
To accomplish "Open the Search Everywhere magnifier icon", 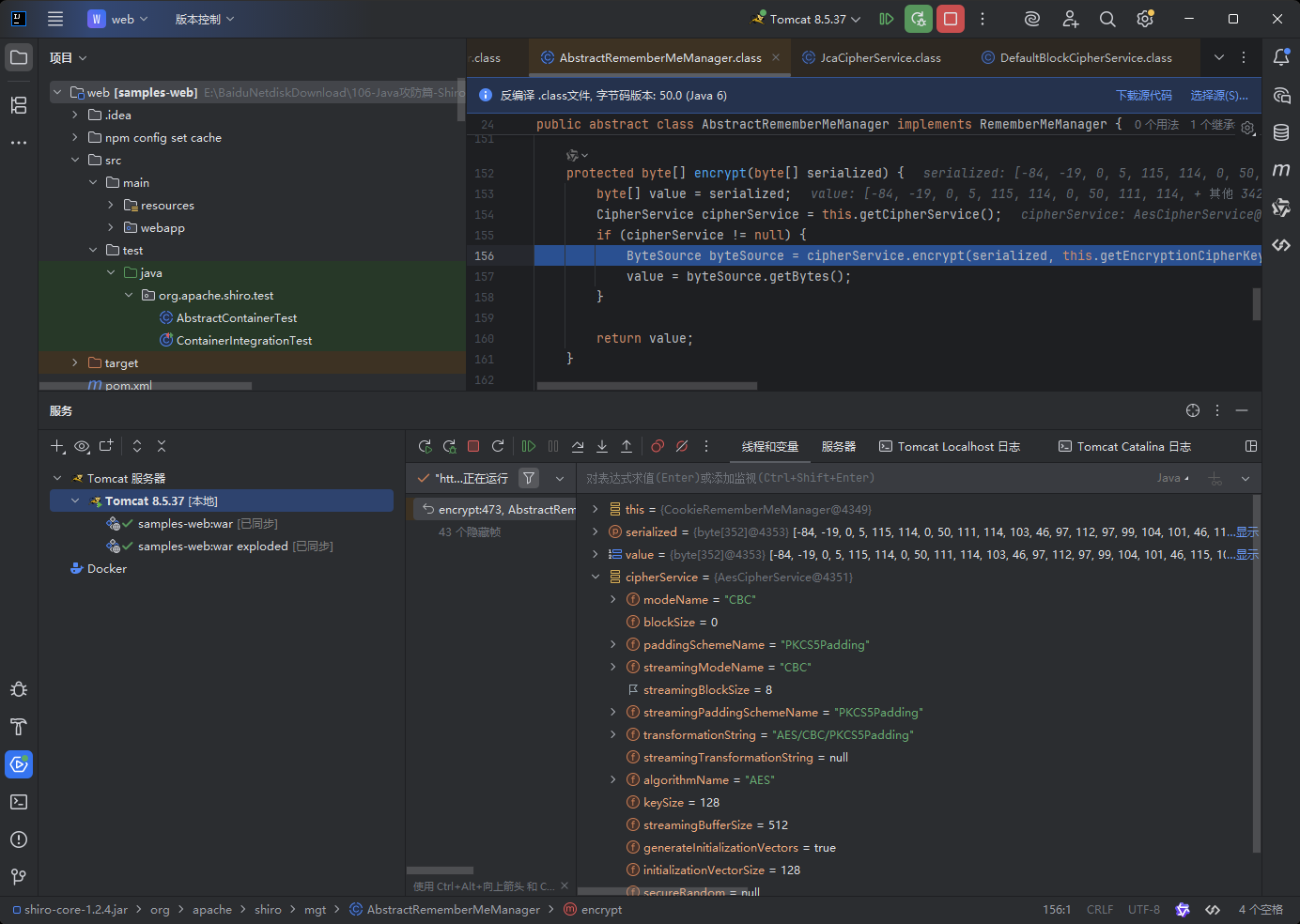I will coord(1107,19).
